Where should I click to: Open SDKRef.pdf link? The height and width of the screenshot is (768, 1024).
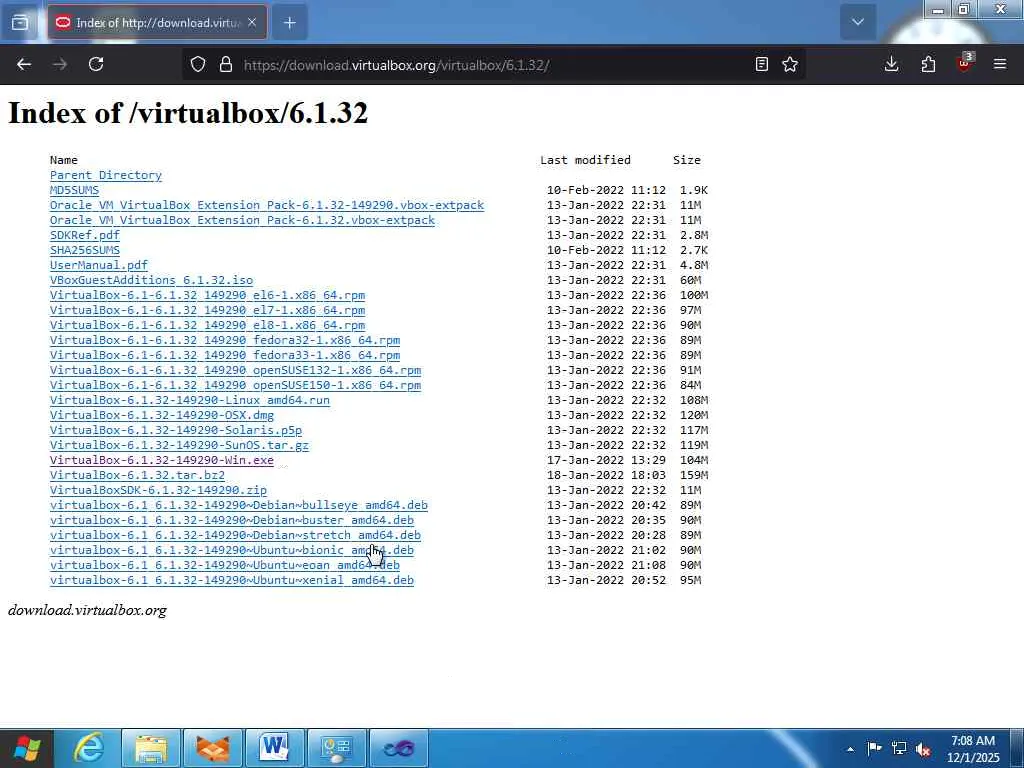pos(85,235)
